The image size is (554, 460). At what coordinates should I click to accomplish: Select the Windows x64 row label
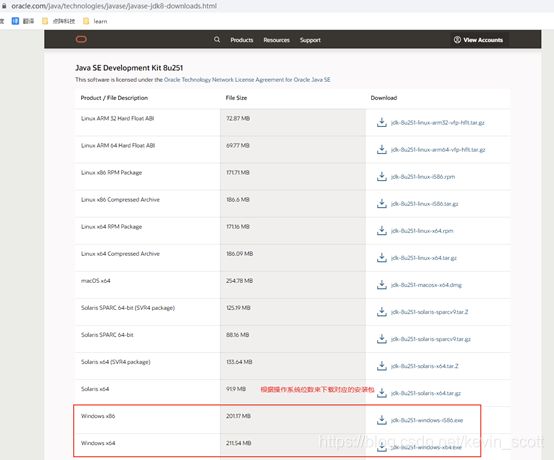pos(98,443)
